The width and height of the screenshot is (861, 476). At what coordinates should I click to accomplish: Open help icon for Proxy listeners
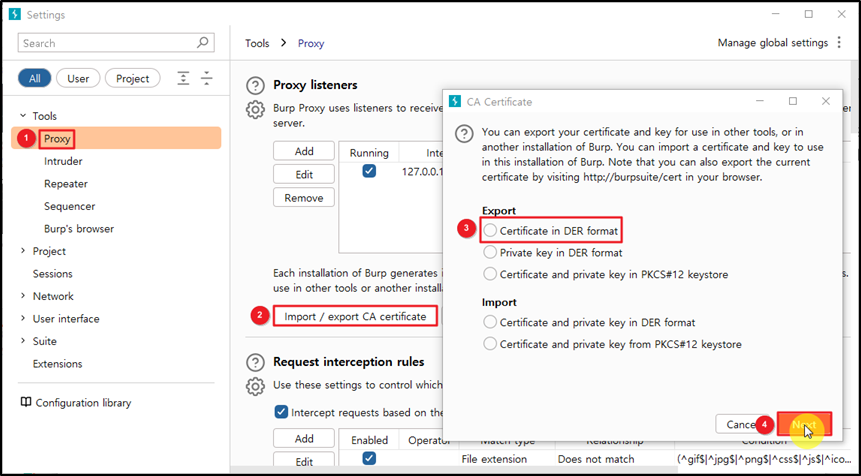click(255, 86)
